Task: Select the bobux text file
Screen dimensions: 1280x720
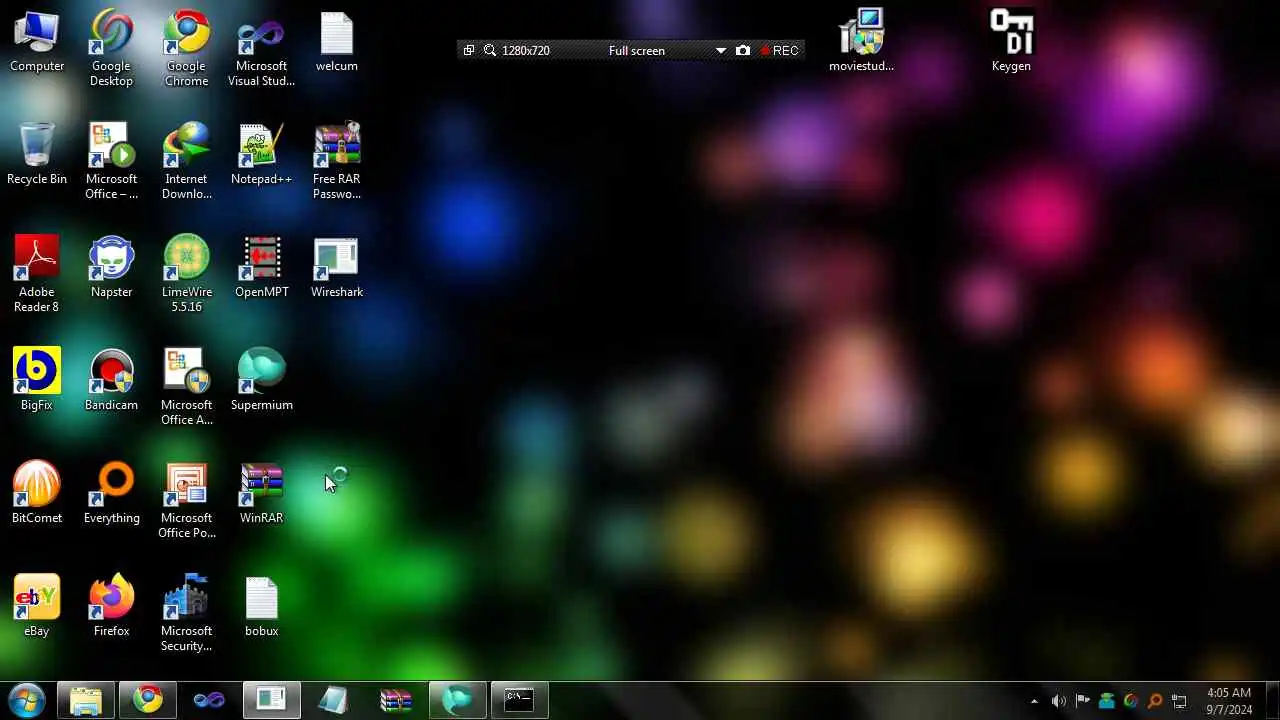Action: 261,607
